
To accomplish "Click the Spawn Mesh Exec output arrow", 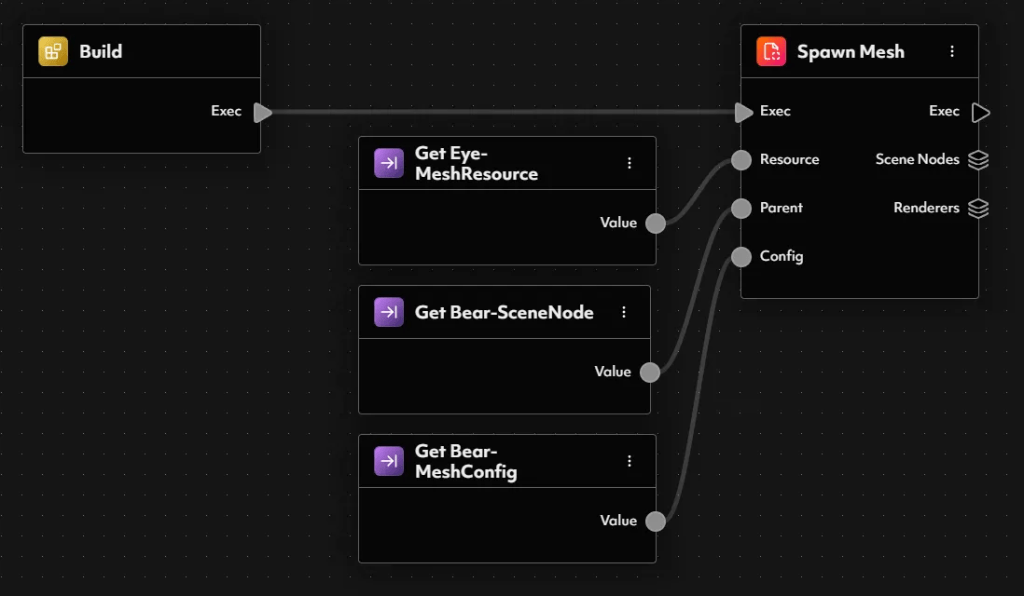I will (x=980, y=112).
